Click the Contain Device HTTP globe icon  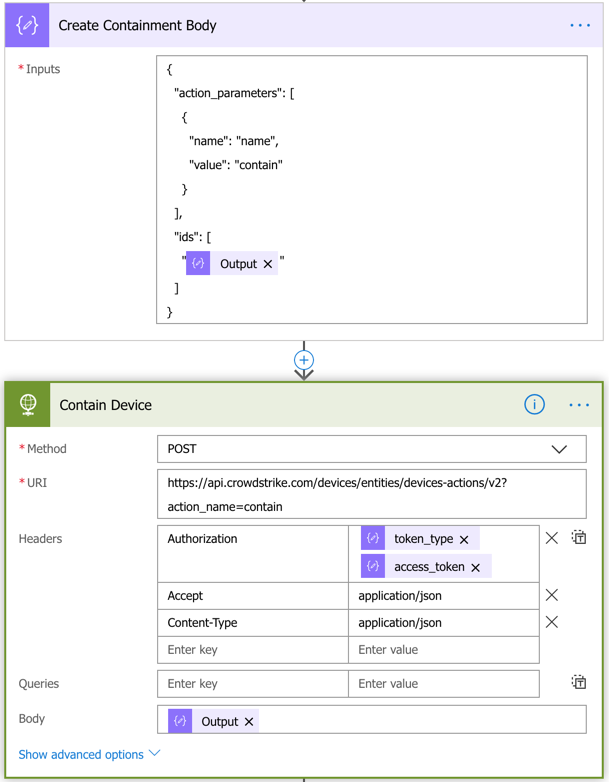click(28, 405)
